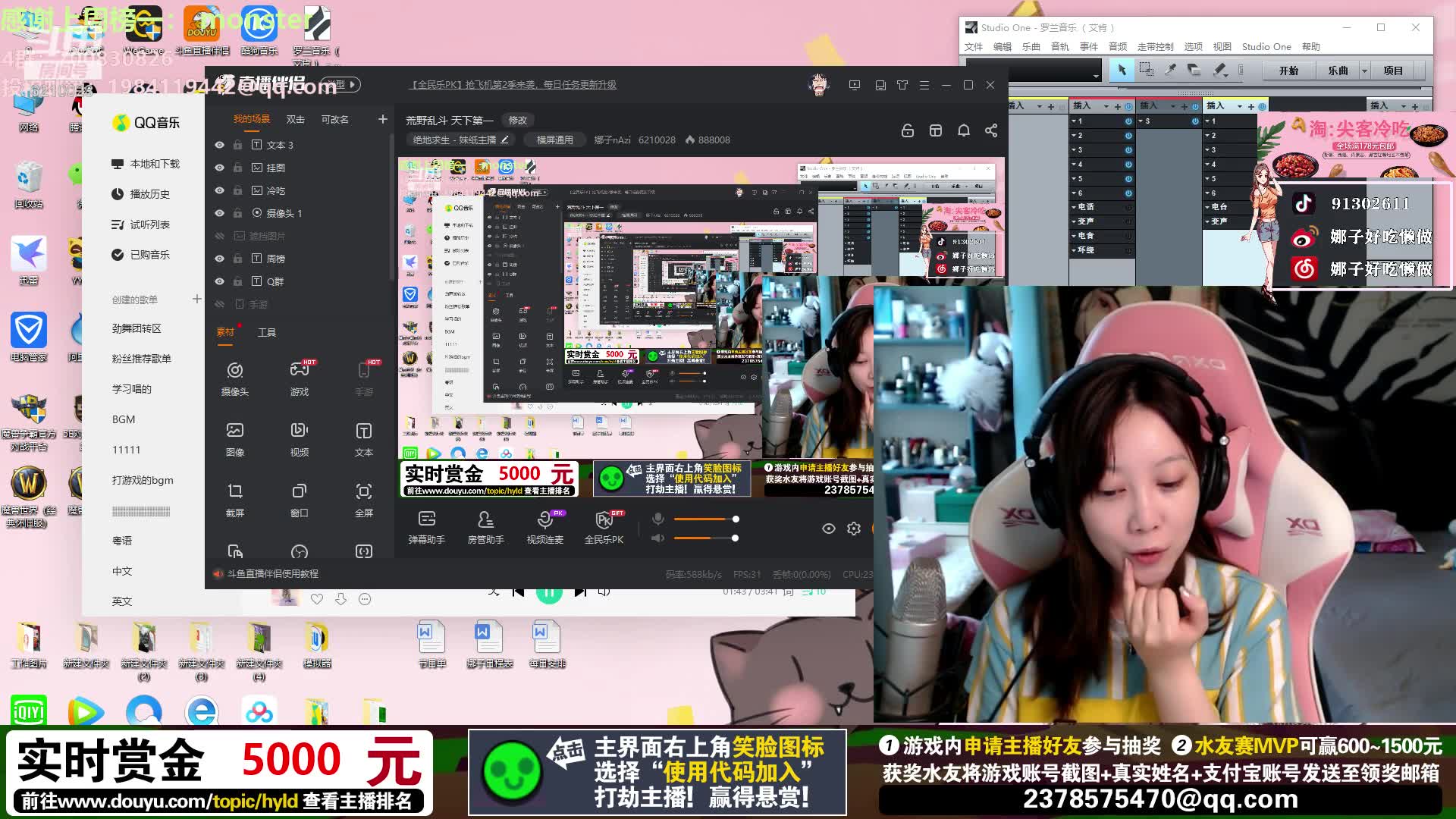Switch to the 工具 tab in 直播伴侣

pyautogui.click(x=267, y=332)
